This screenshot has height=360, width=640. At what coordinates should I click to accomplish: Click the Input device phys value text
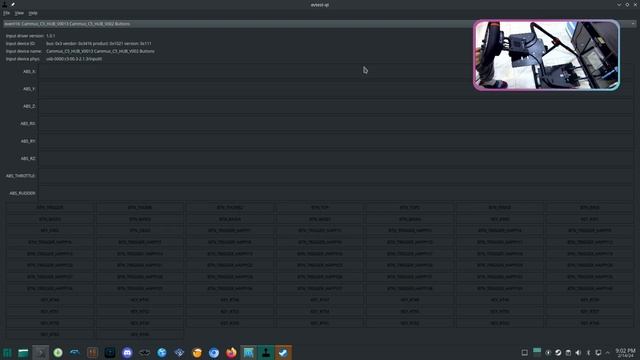coord(74,59)
